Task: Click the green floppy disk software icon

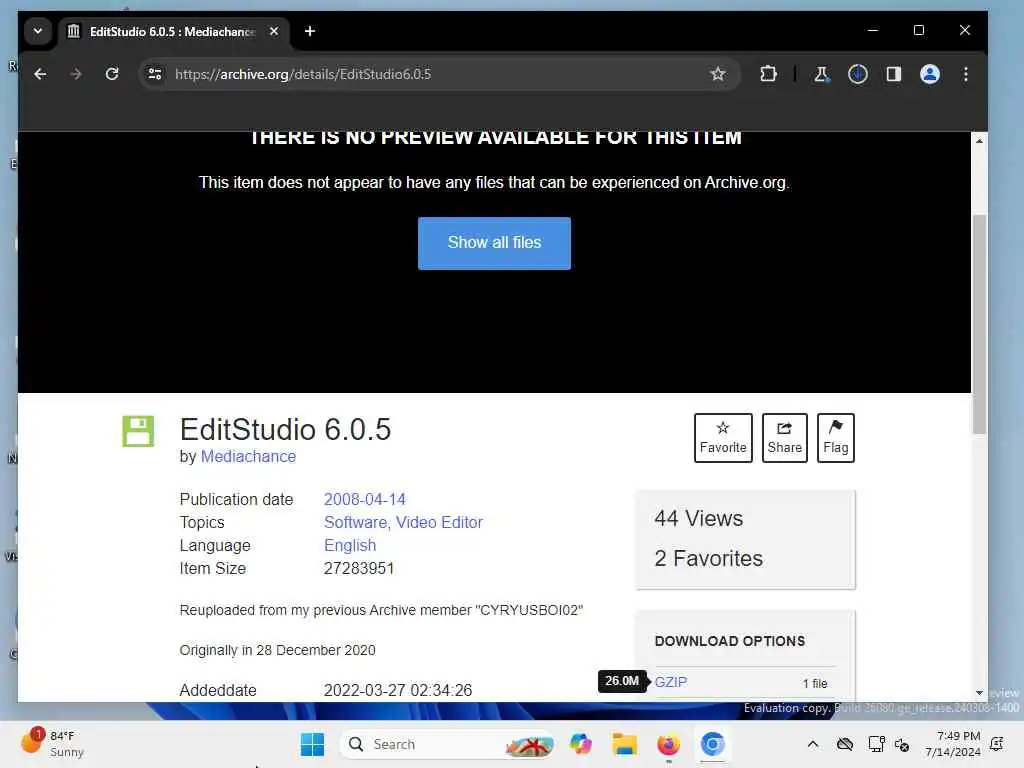Action: pos(138,431)
